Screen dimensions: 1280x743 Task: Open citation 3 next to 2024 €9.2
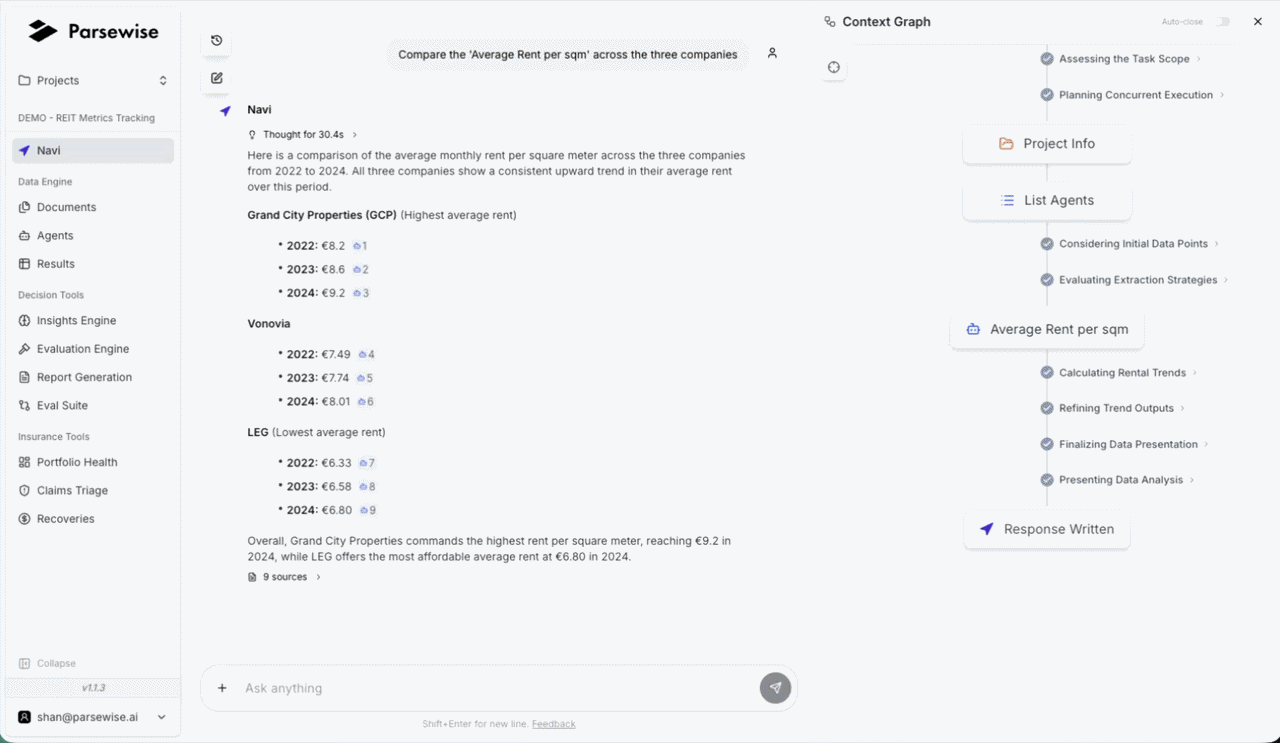tap(361, 293)
